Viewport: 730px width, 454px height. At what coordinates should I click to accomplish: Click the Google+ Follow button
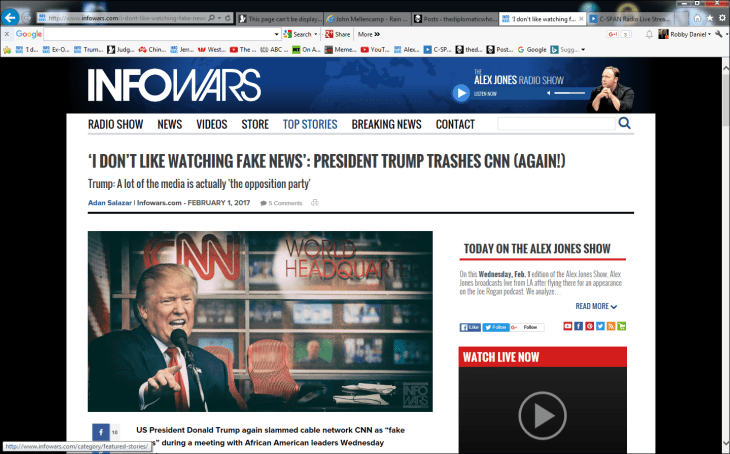pos(527,327)
